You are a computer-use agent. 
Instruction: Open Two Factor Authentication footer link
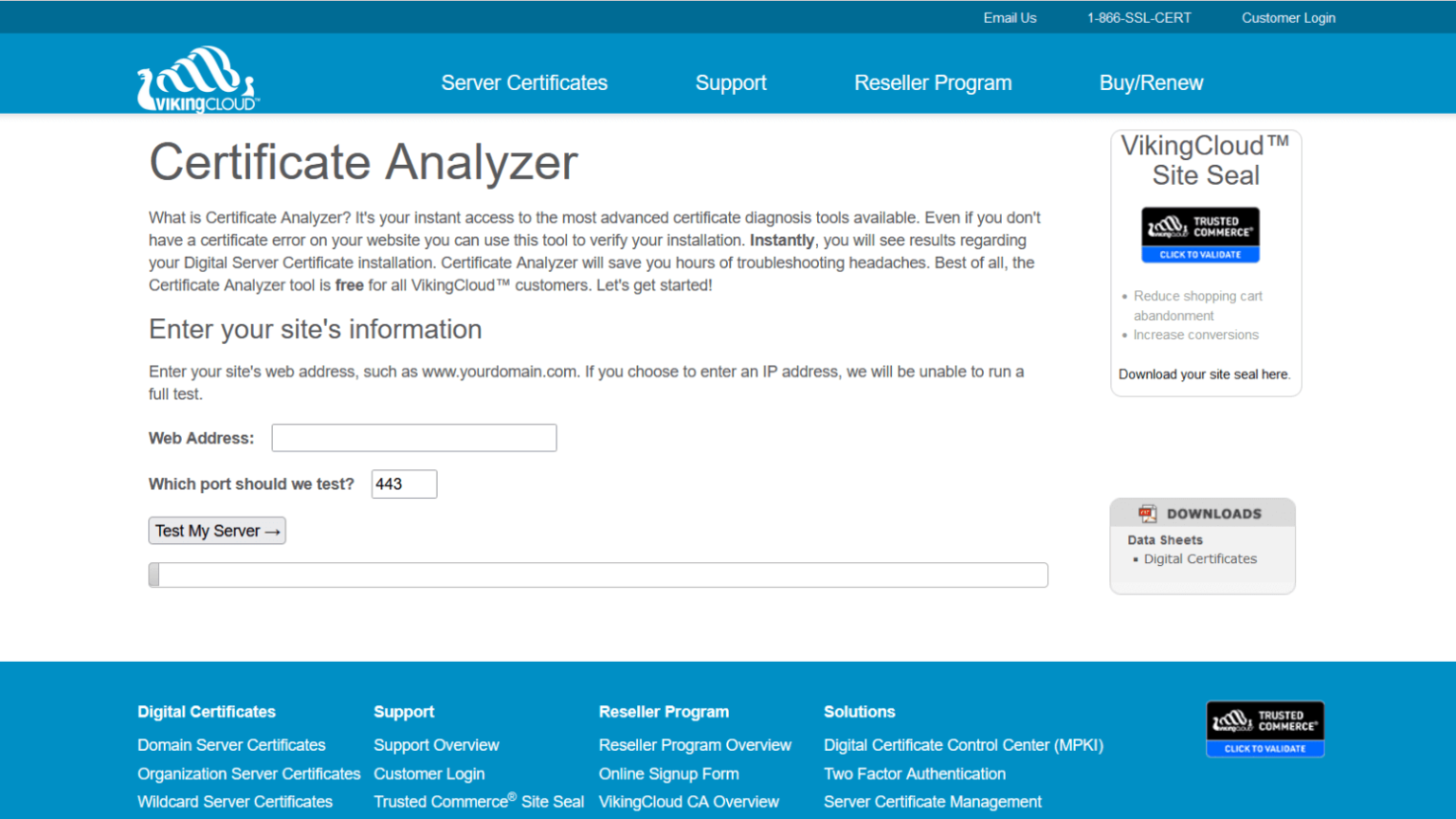coord(915,773)
